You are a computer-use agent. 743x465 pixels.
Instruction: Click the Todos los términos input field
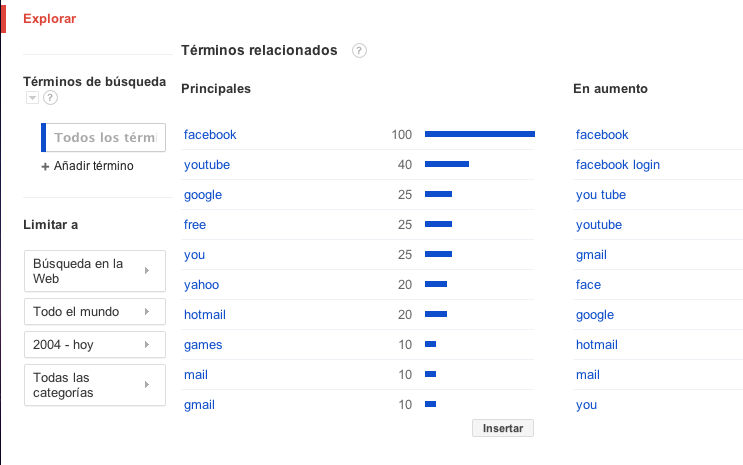105,138
